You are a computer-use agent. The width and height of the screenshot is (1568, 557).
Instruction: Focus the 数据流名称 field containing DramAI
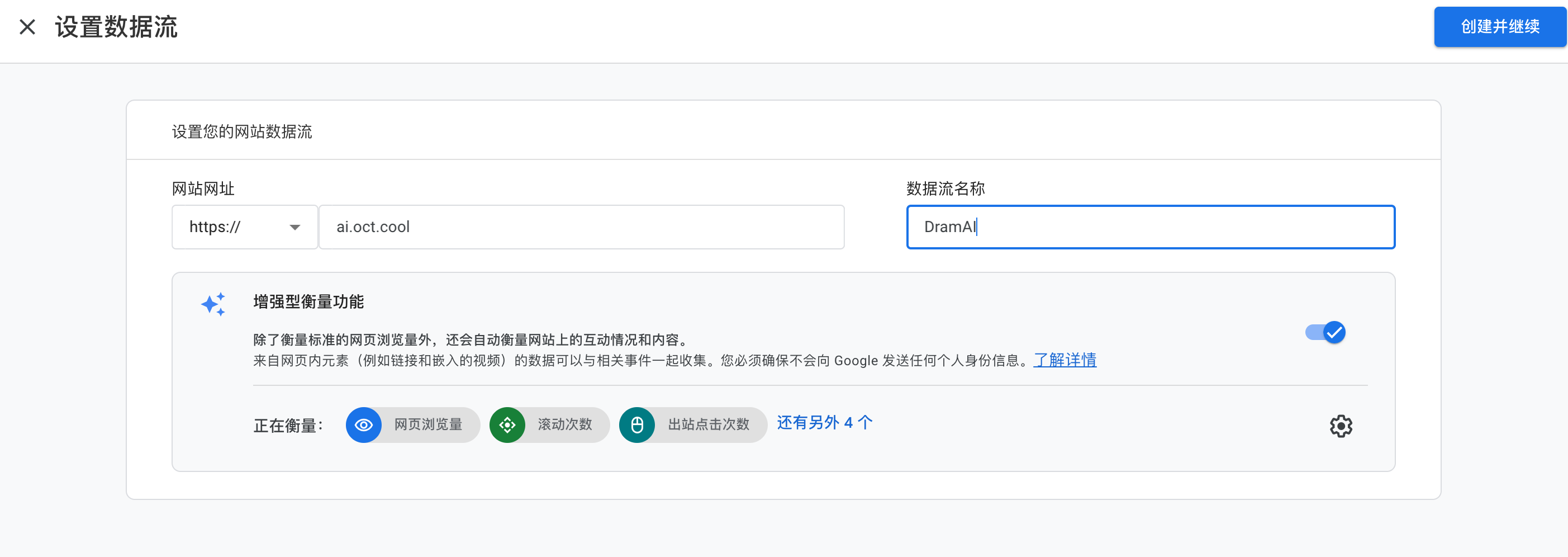click(1151, 227)
